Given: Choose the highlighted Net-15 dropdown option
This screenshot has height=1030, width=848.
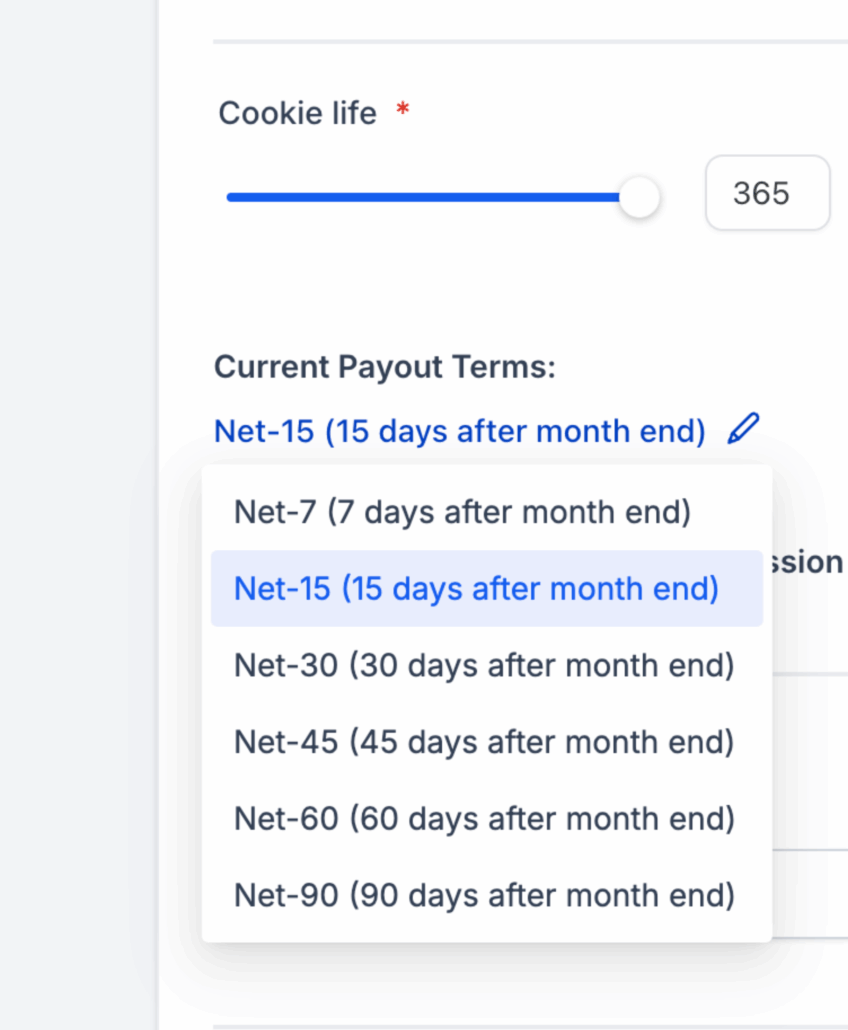Looking at the screenshot, I should coord(486,588).
